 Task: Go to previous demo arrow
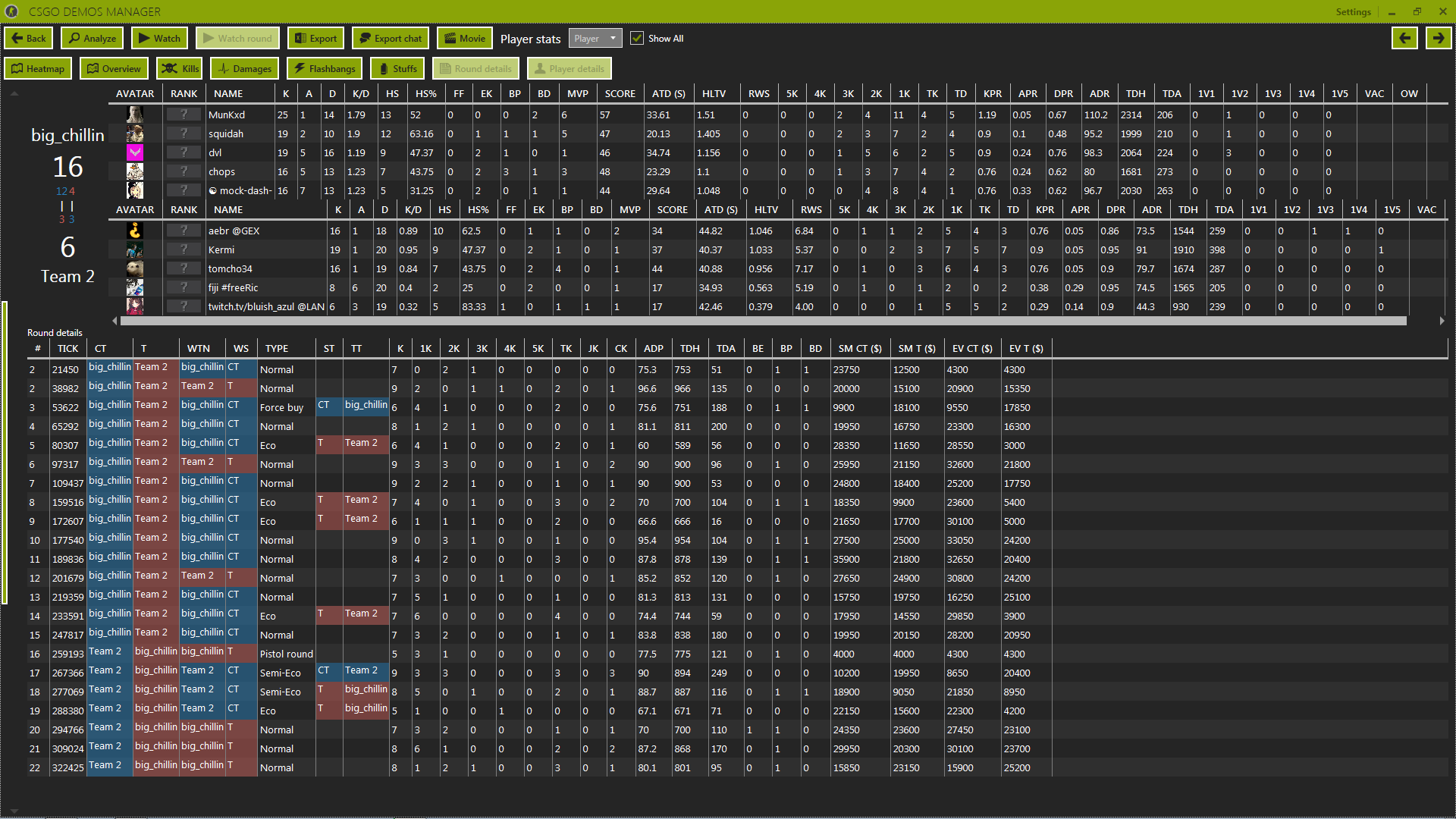click(1404, 39)
